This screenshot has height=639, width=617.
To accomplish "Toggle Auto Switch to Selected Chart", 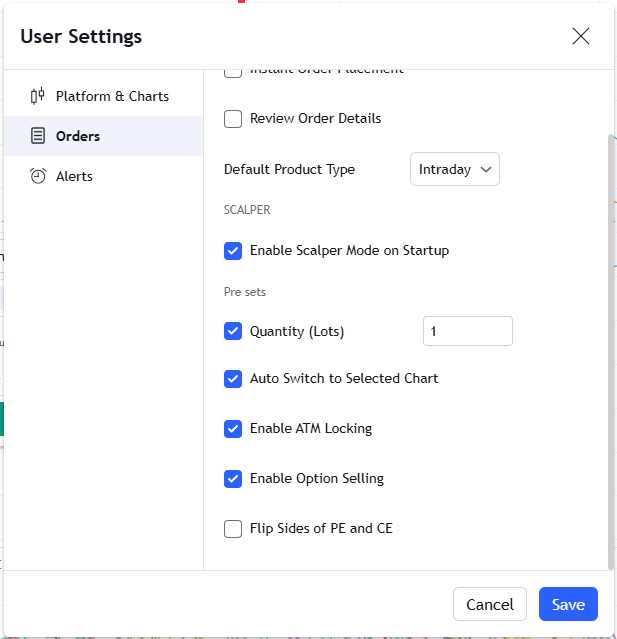I will click(233, 379).
